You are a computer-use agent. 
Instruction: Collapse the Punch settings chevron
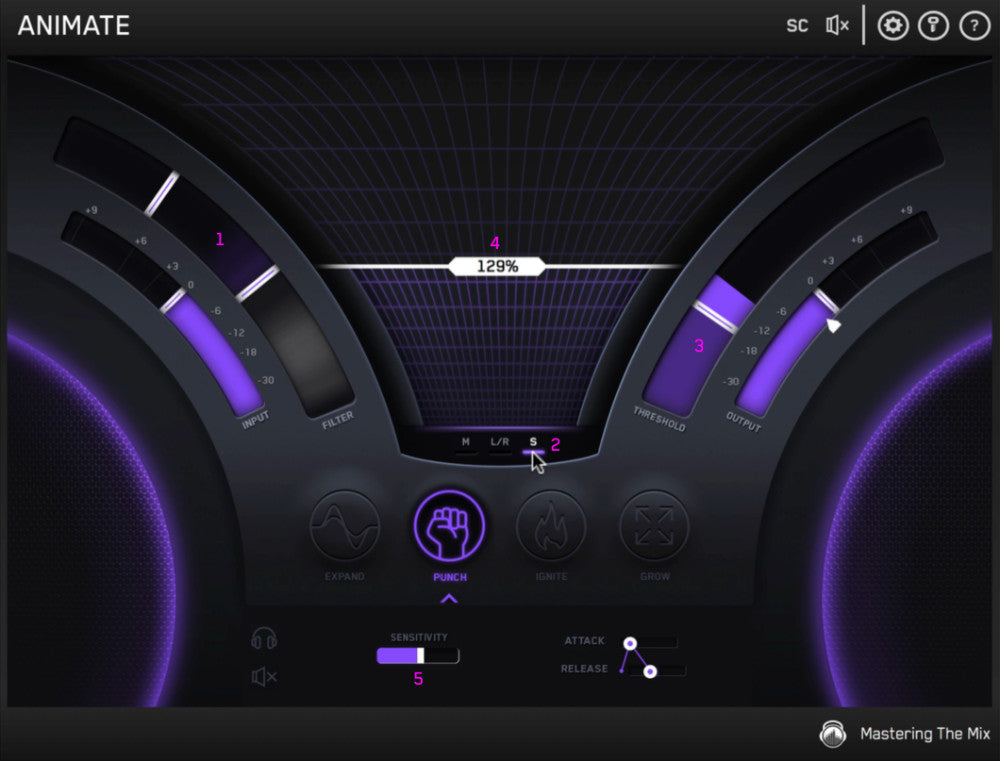449,598
